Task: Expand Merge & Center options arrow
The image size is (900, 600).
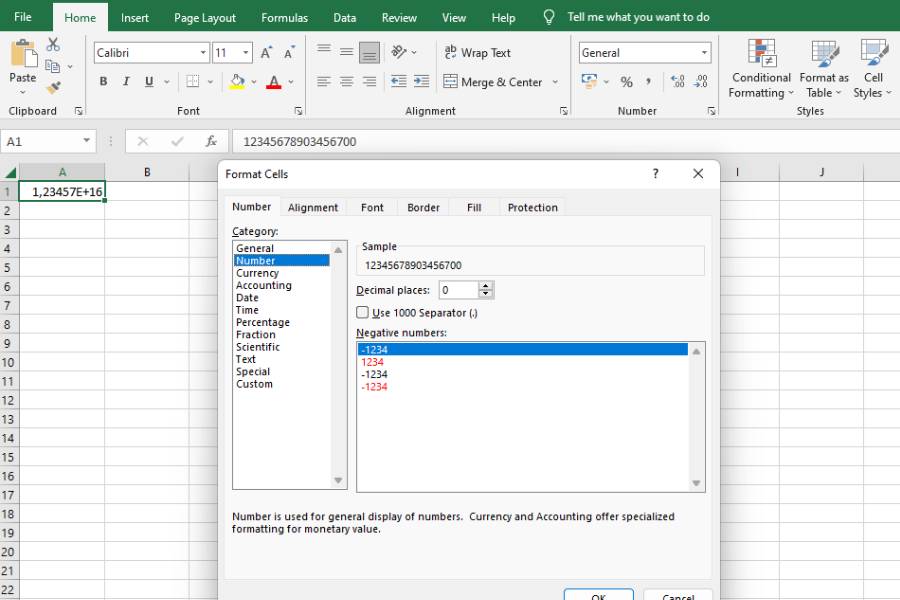Action: (555, 82)
